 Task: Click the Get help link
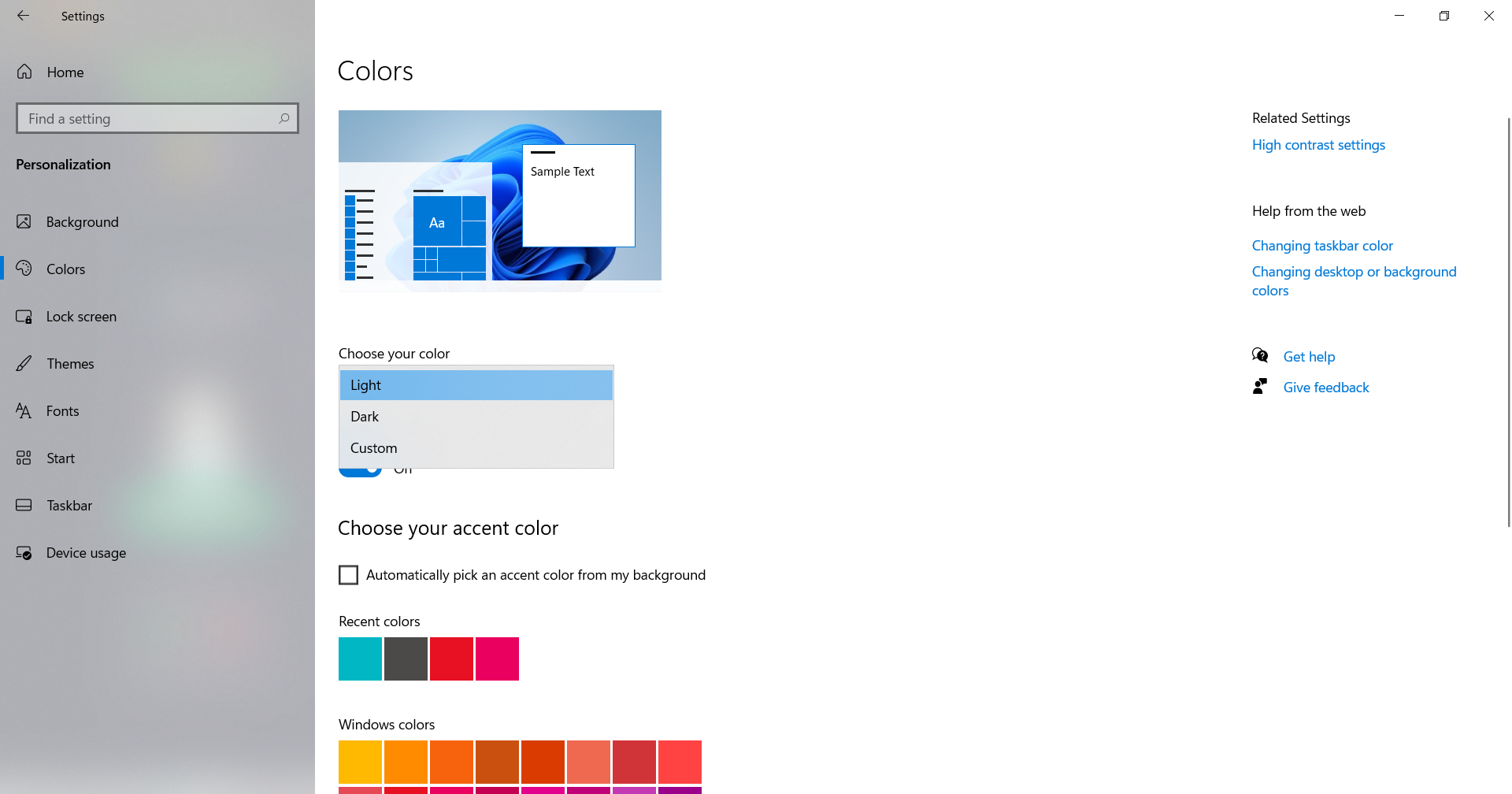[x=1309, y=357]
